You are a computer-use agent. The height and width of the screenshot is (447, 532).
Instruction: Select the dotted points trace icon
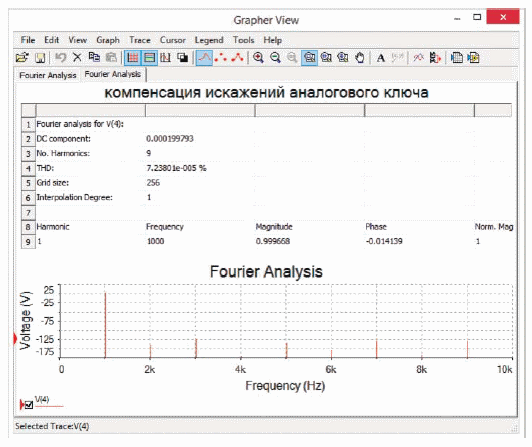point(221,57)
